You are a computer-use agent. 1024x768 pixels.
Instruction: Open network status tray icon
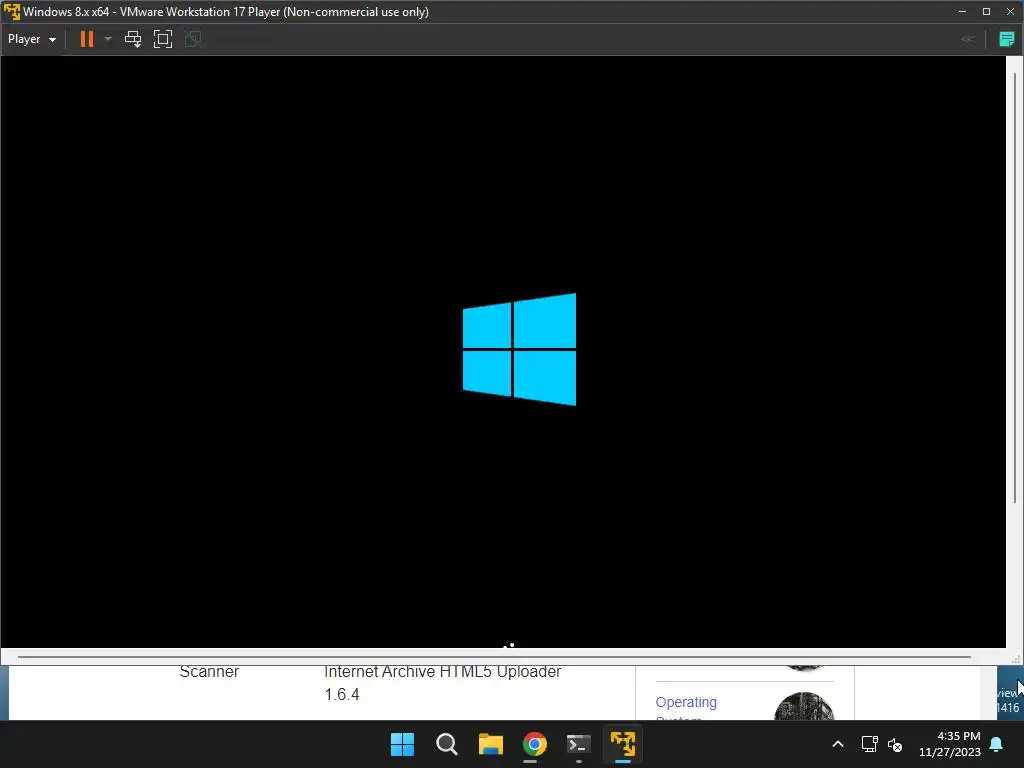pos(869,744)
